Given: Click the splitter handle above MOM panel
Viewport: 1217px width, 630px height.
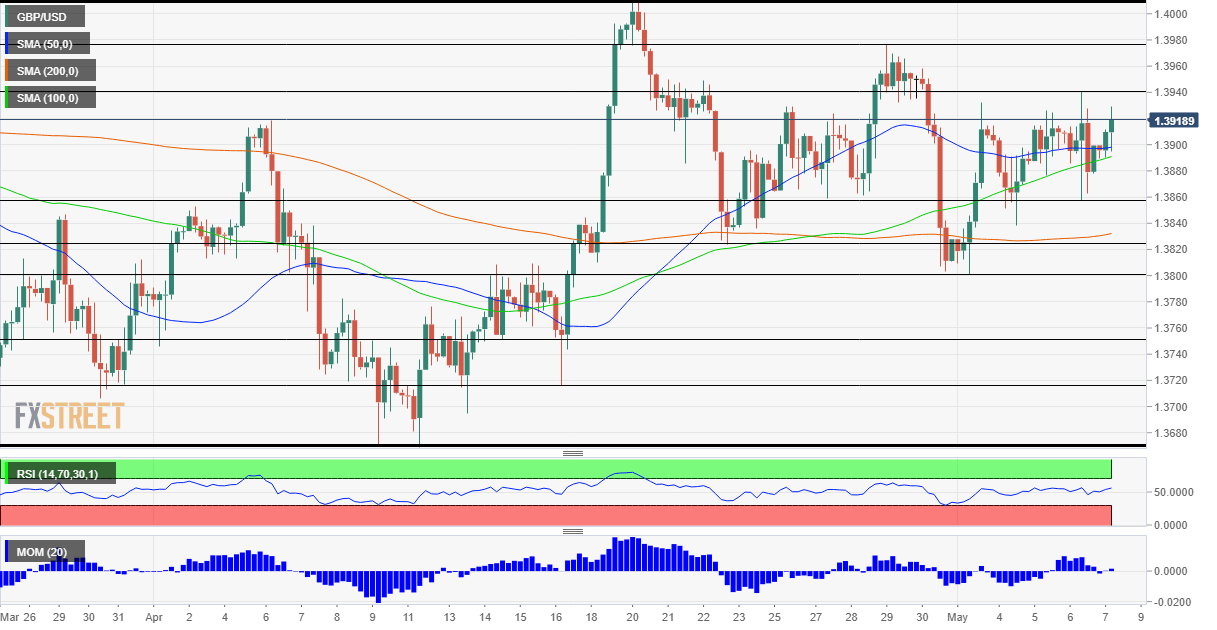Looking at the screenshot, I should click(573, 531).
